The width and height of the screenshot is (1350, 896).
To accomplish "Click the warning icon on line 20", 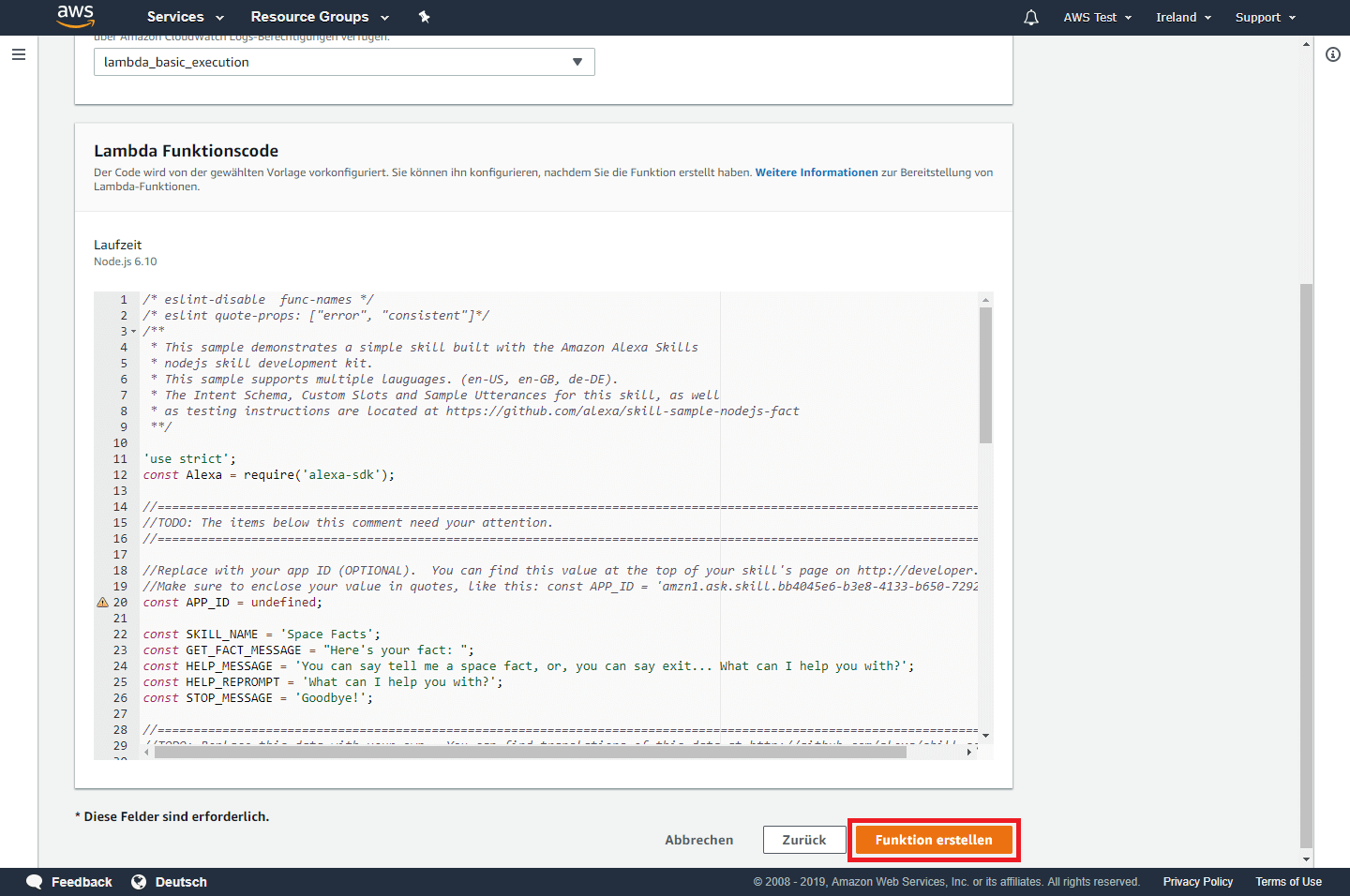I will [x=102, y=603].
